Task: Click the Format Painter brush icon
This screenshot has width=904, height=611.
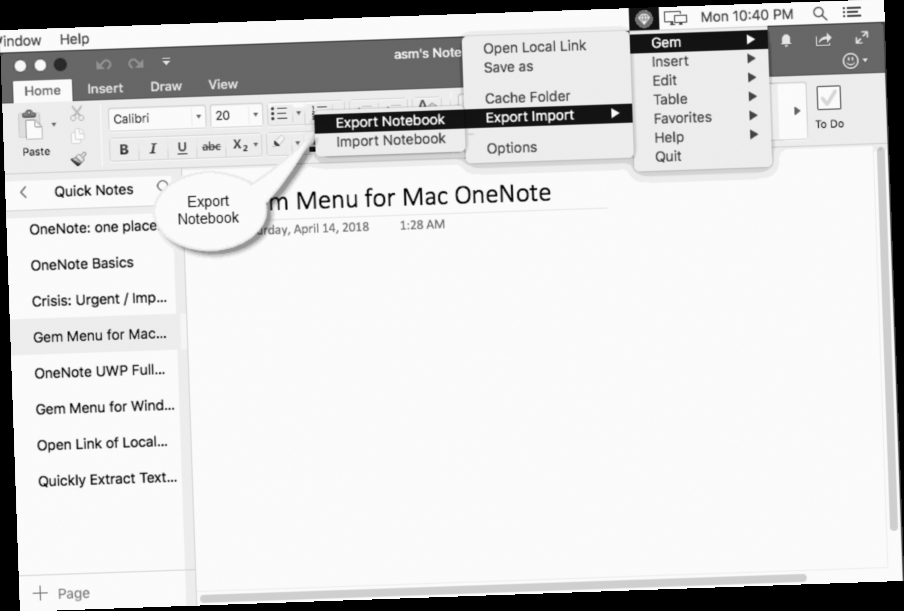Action: click(x=78, y=158)
